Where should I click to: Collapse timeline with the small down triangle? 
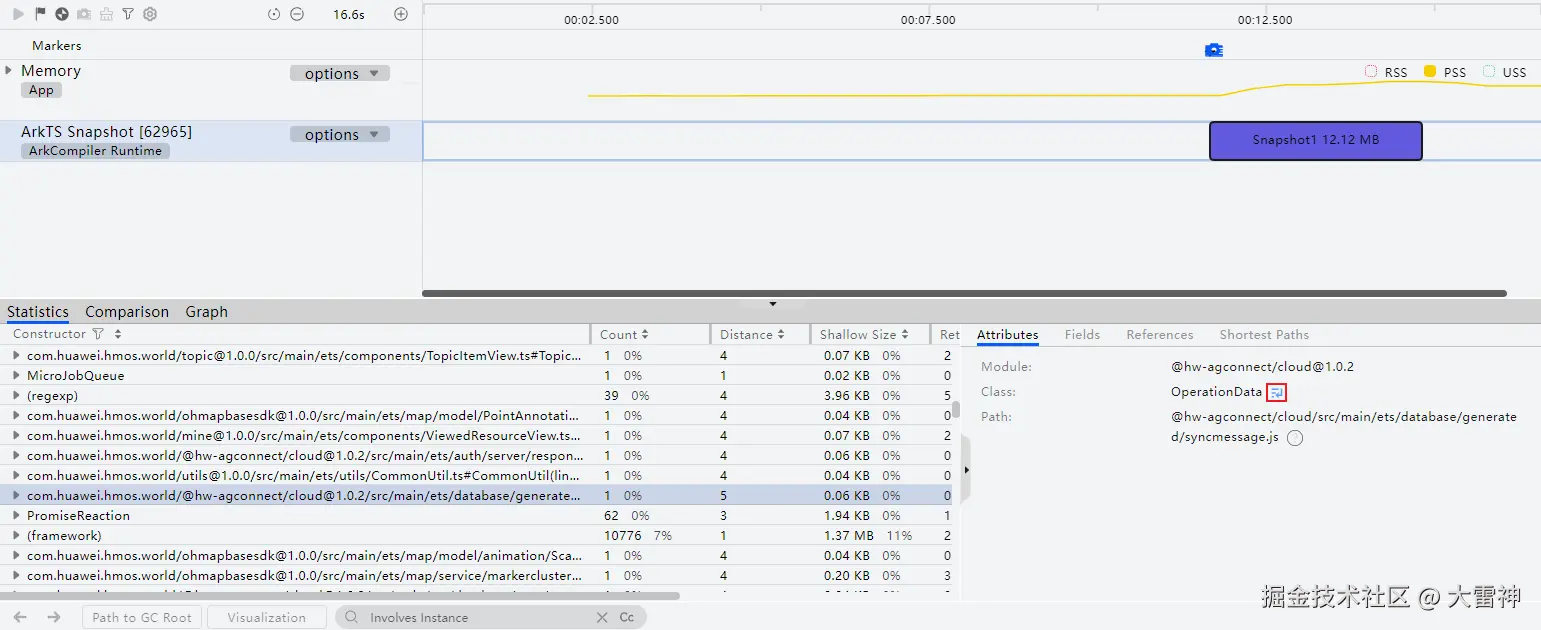(772, 304)
